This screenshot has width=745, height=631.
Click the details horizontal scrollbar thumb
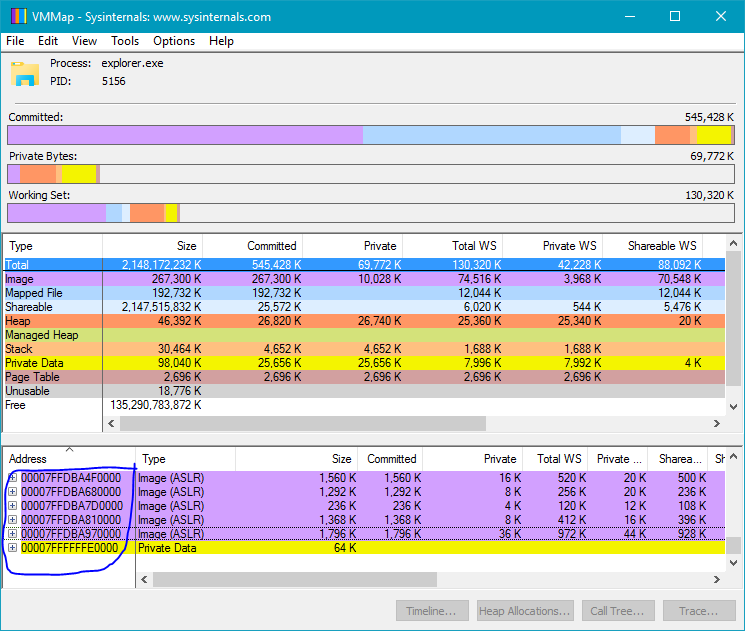click(x=295, y=579)
